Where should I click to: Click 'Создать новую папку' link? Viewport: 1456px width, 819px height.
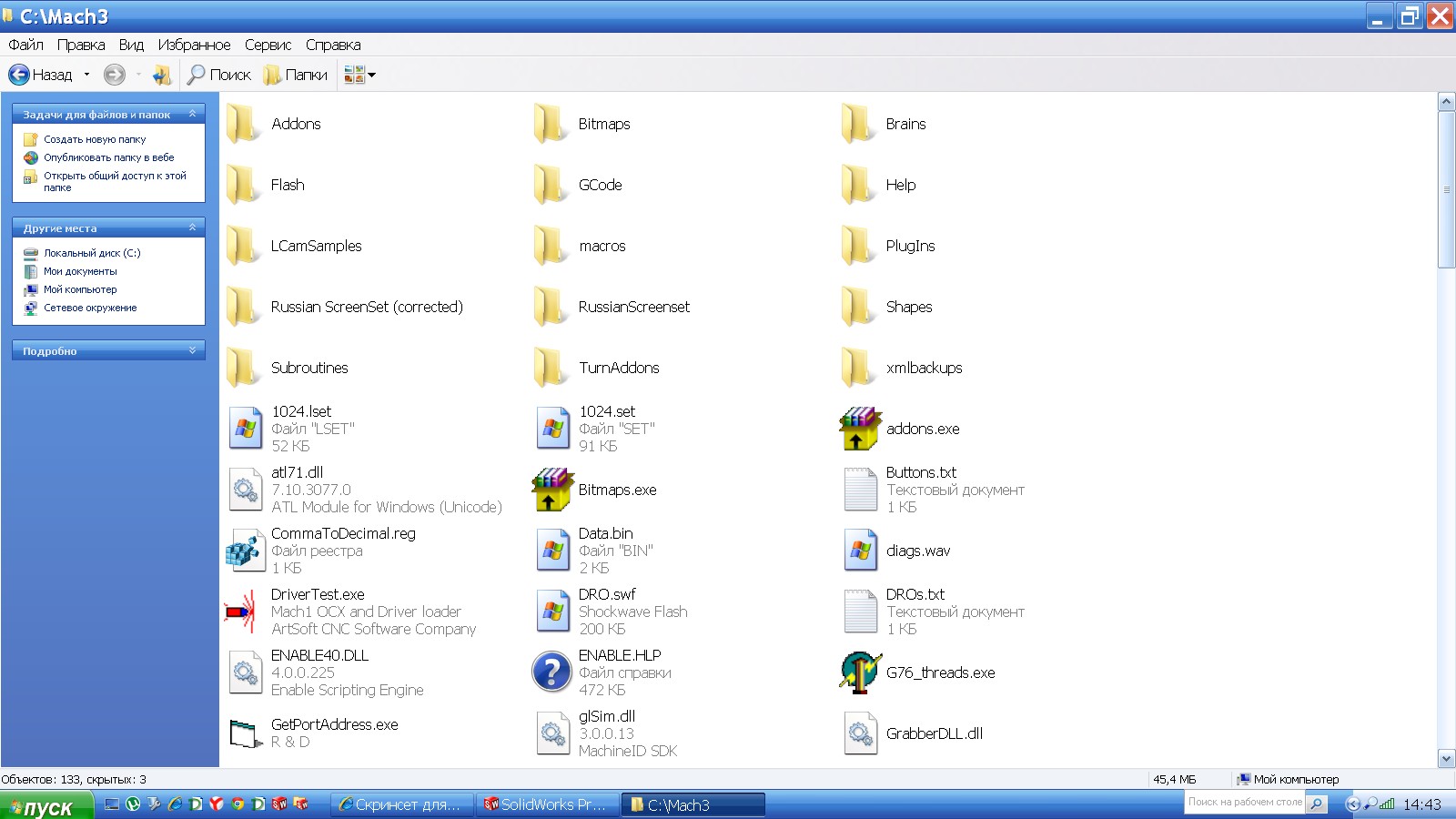click(95, 139)
